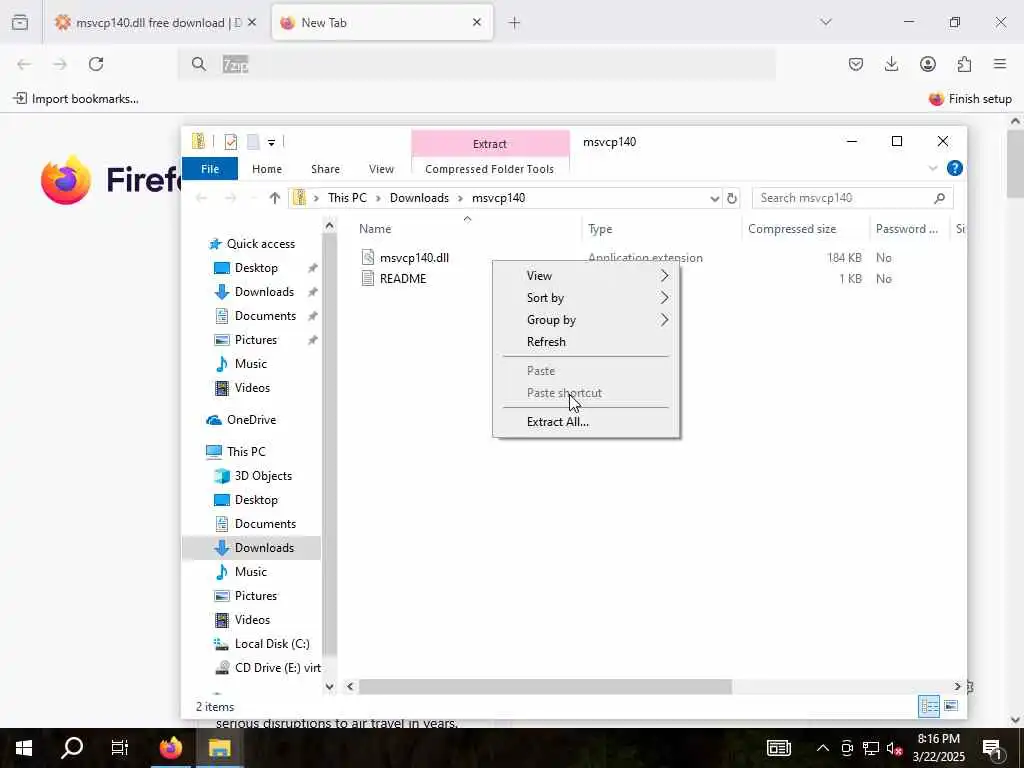Image resolution: width=1024 pixels, height=768 pixels.
Task: Click the Save to Pocket icon
Action: [856, 64]
